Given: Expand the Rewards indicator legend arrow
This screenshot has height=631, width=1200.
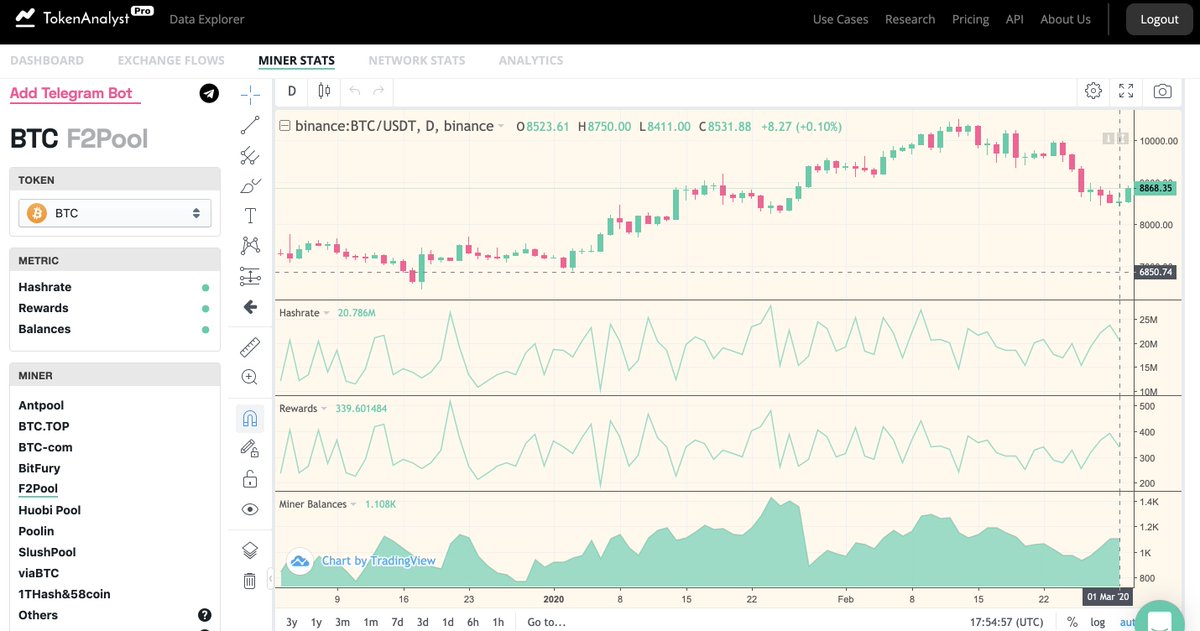Looking at the screenshot, I should [x=325, y=409].
